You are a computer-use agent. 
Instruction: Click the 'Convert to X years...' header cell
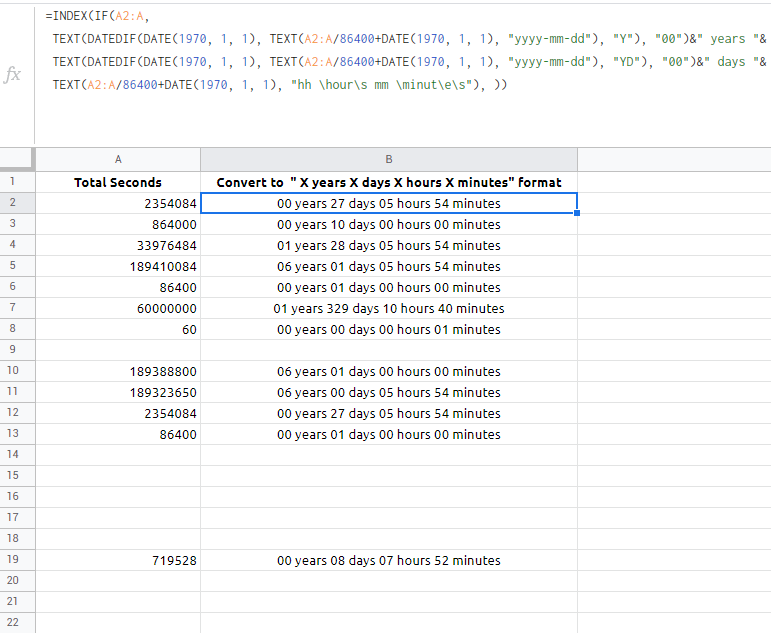tap(389, 182)
